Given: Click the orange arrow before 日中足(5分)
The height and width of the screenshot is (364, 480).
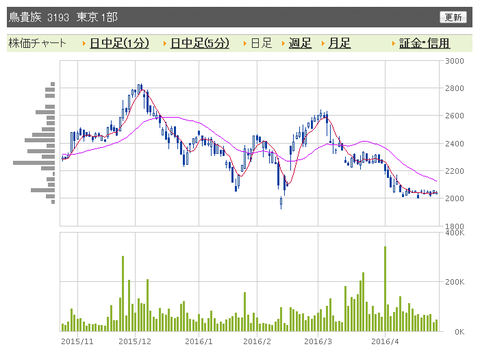Looking at the screenshot, I should tap(165, 43).
